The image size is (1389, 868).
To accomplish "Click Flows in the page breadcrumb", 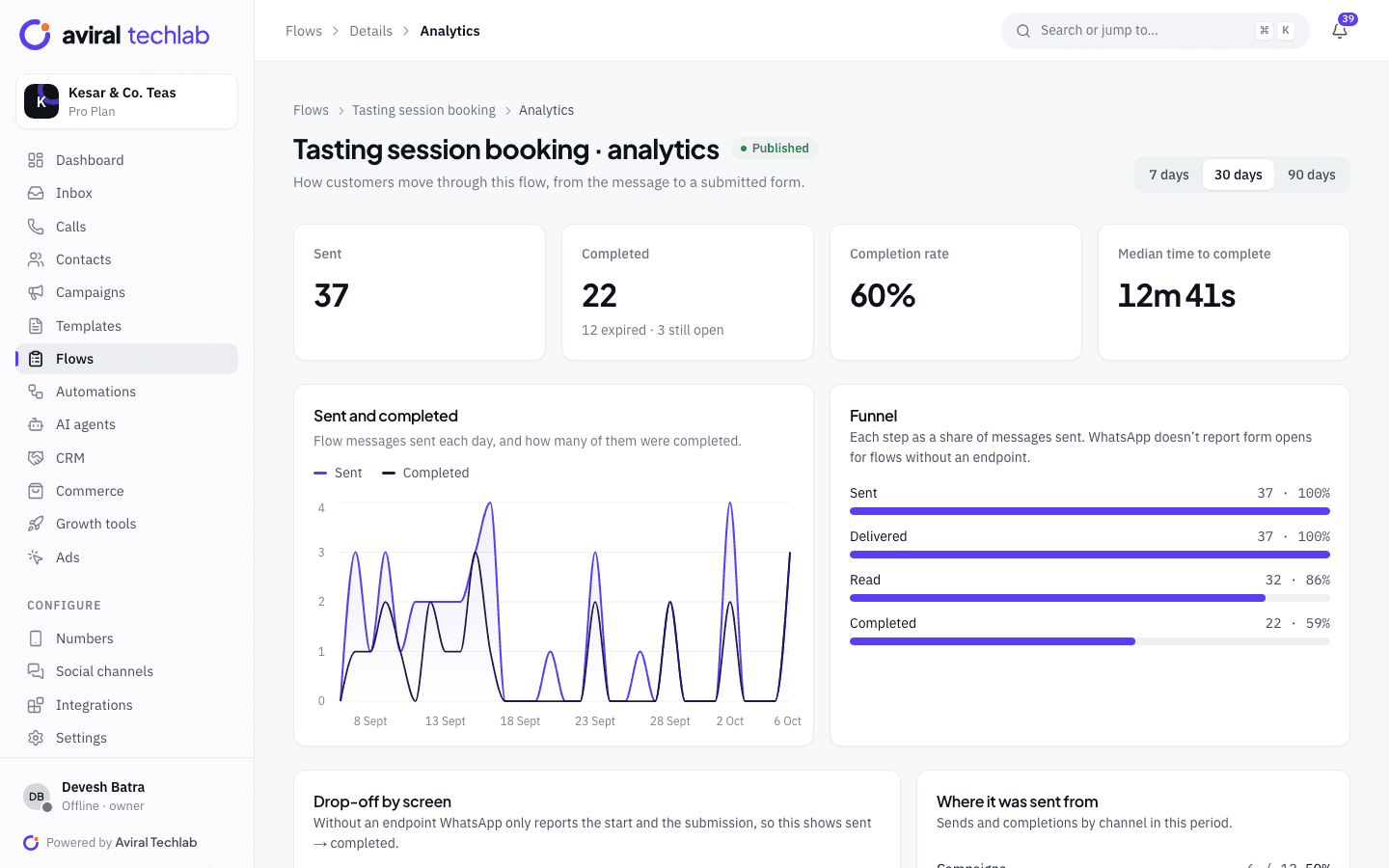I will click(311, 110).
